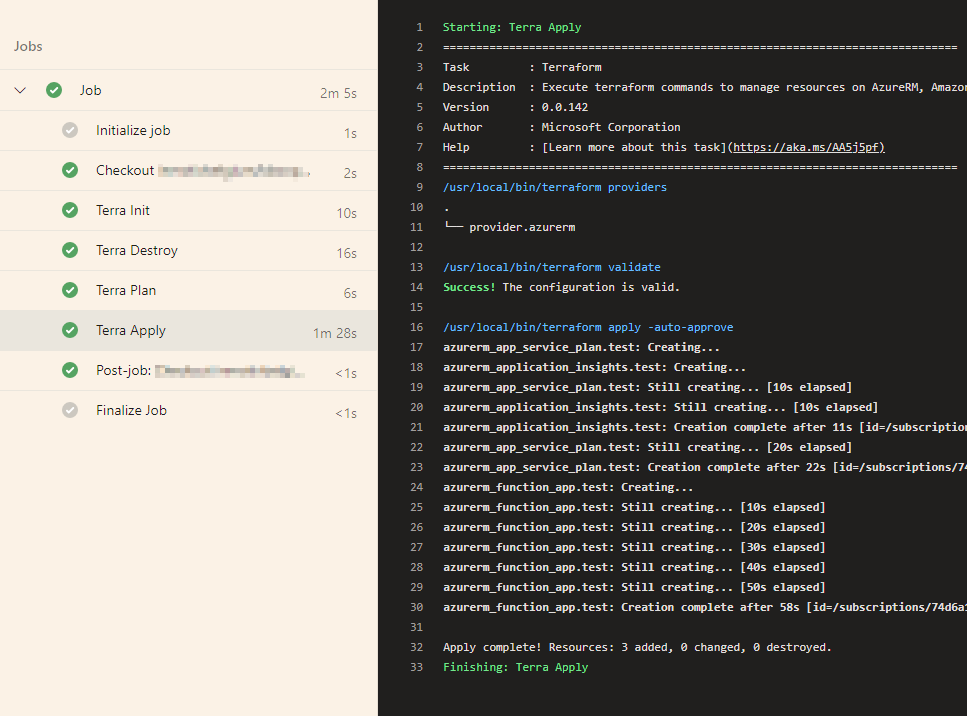
Task: Click the green check icon for Terra Apply
Action: point(70,330)
